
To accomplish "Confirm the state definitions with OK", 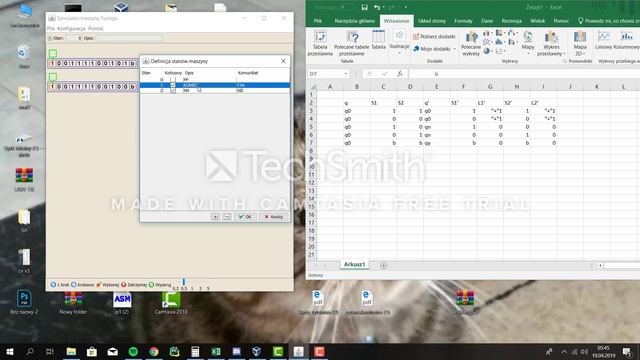I will 245,217.
